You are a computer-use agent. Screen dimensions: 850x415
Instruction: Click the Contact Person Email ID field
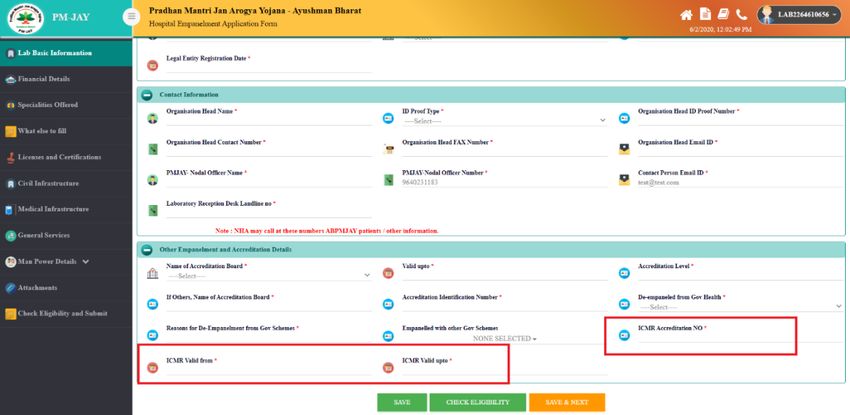[x=739, y=182]
